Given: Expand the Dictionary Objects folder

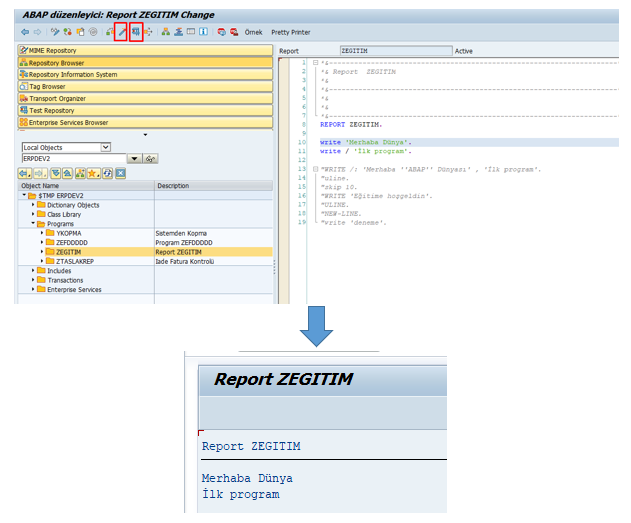Looking at the screenshot, I should 34,205.
